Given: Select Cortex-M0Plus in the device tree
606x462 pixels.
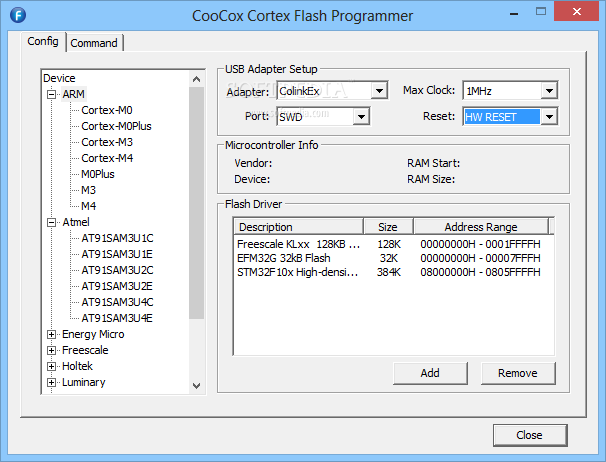Looking at the screenshot, I should pos(116,126).
